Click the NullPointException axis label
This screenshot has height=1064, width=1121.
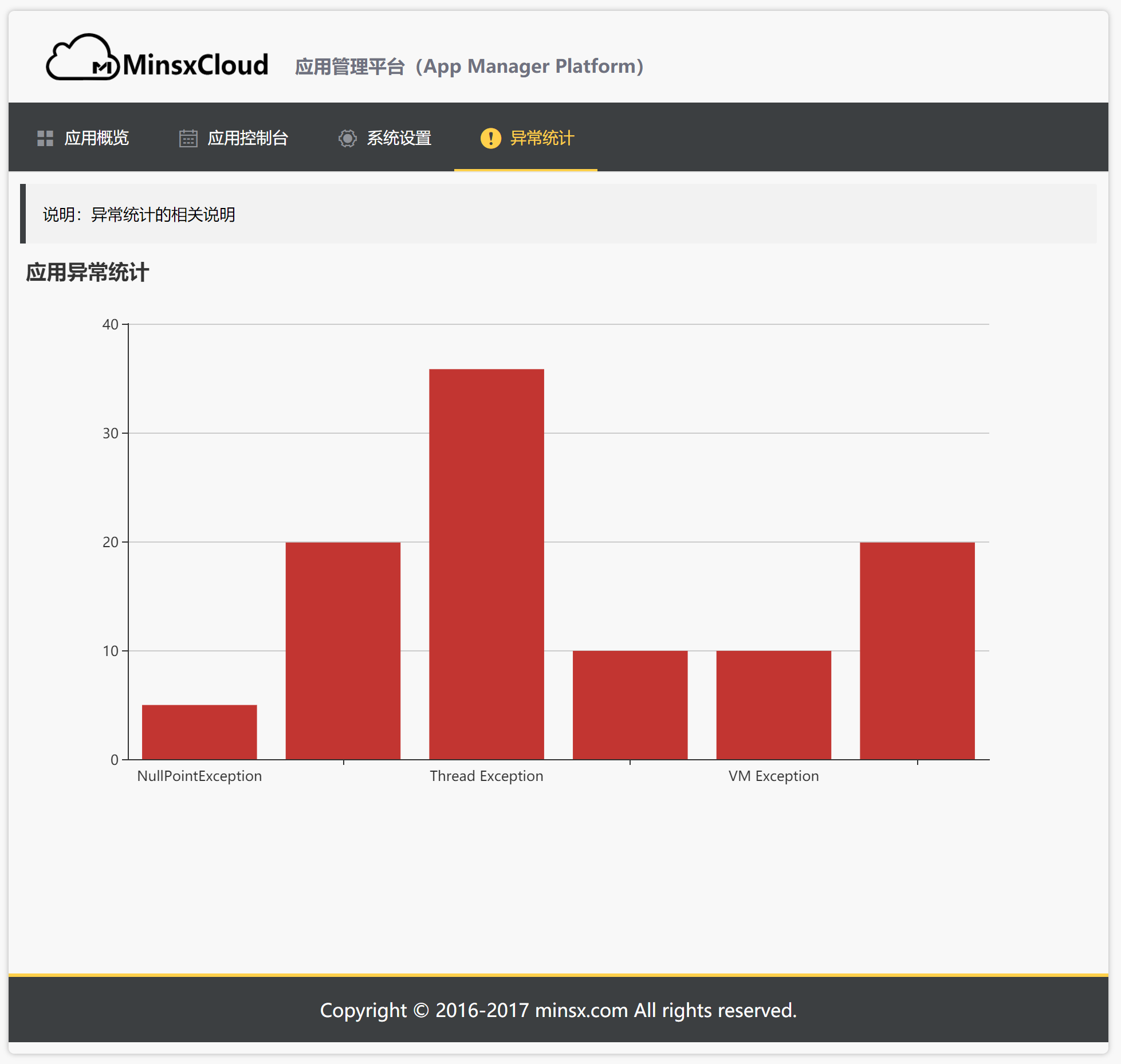tap(199, 776)
